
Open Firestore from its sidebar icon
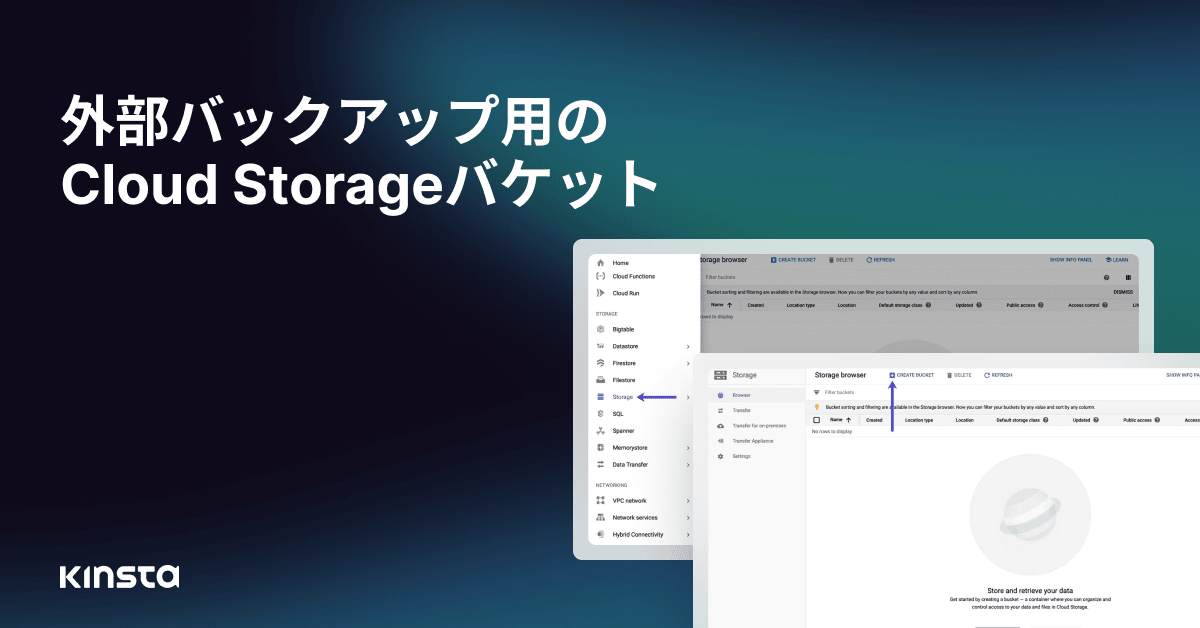[x=600, y=363]
